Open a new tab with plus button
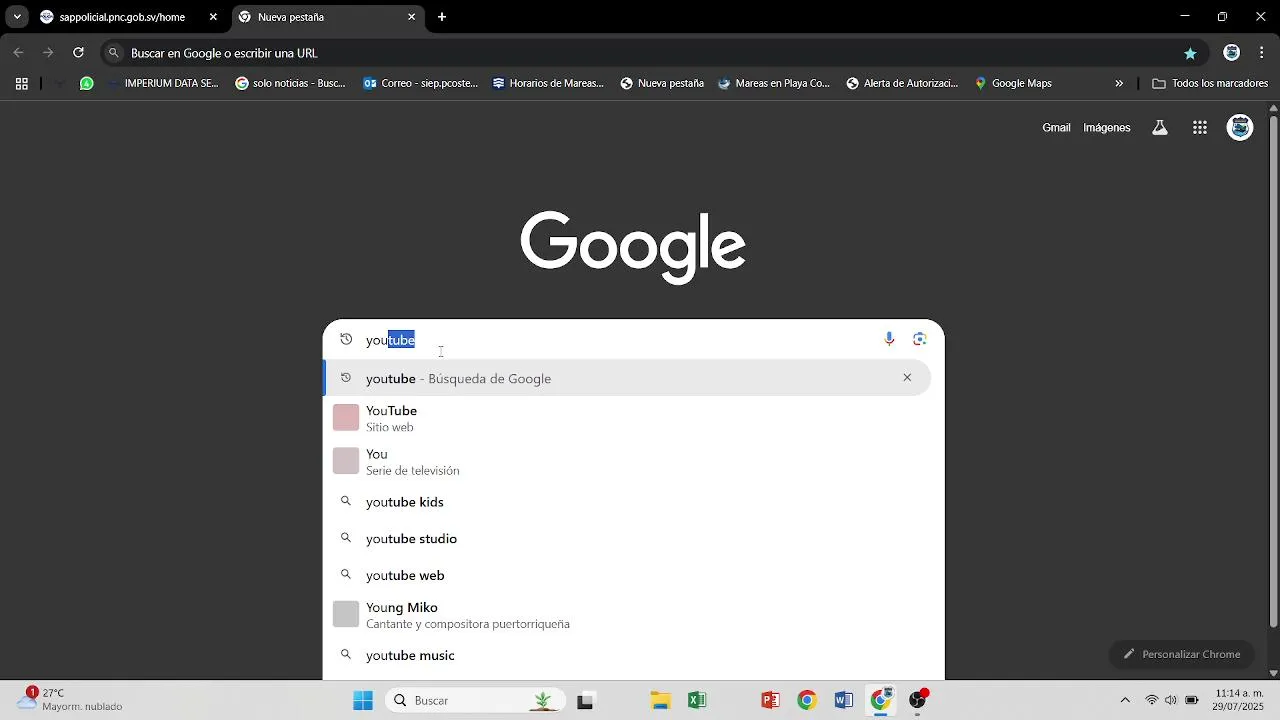The image size is (1280, 720). [442, 17]
